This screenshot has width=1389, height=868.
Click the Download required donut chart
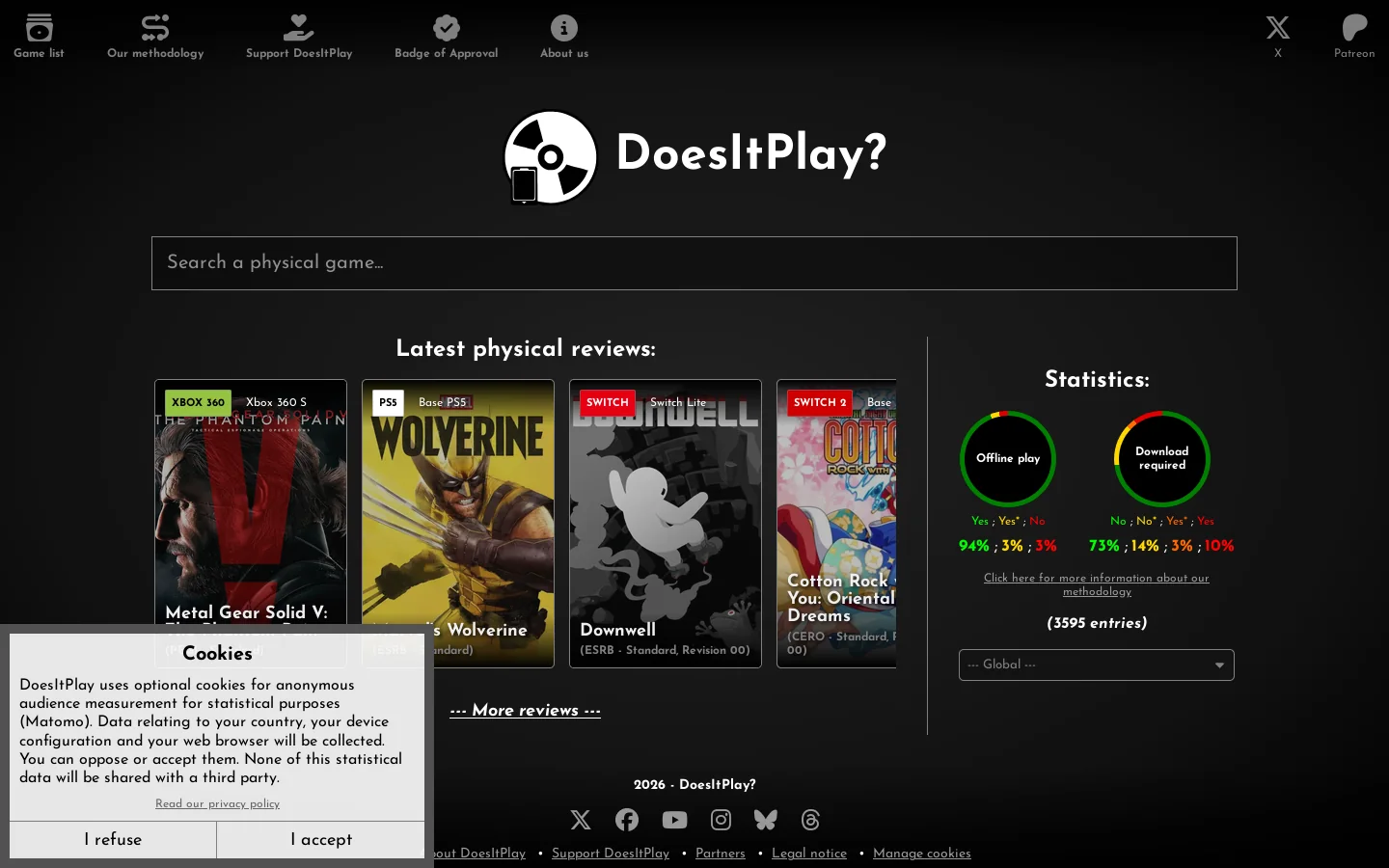pyautogui.click(x=1162, y=459)
